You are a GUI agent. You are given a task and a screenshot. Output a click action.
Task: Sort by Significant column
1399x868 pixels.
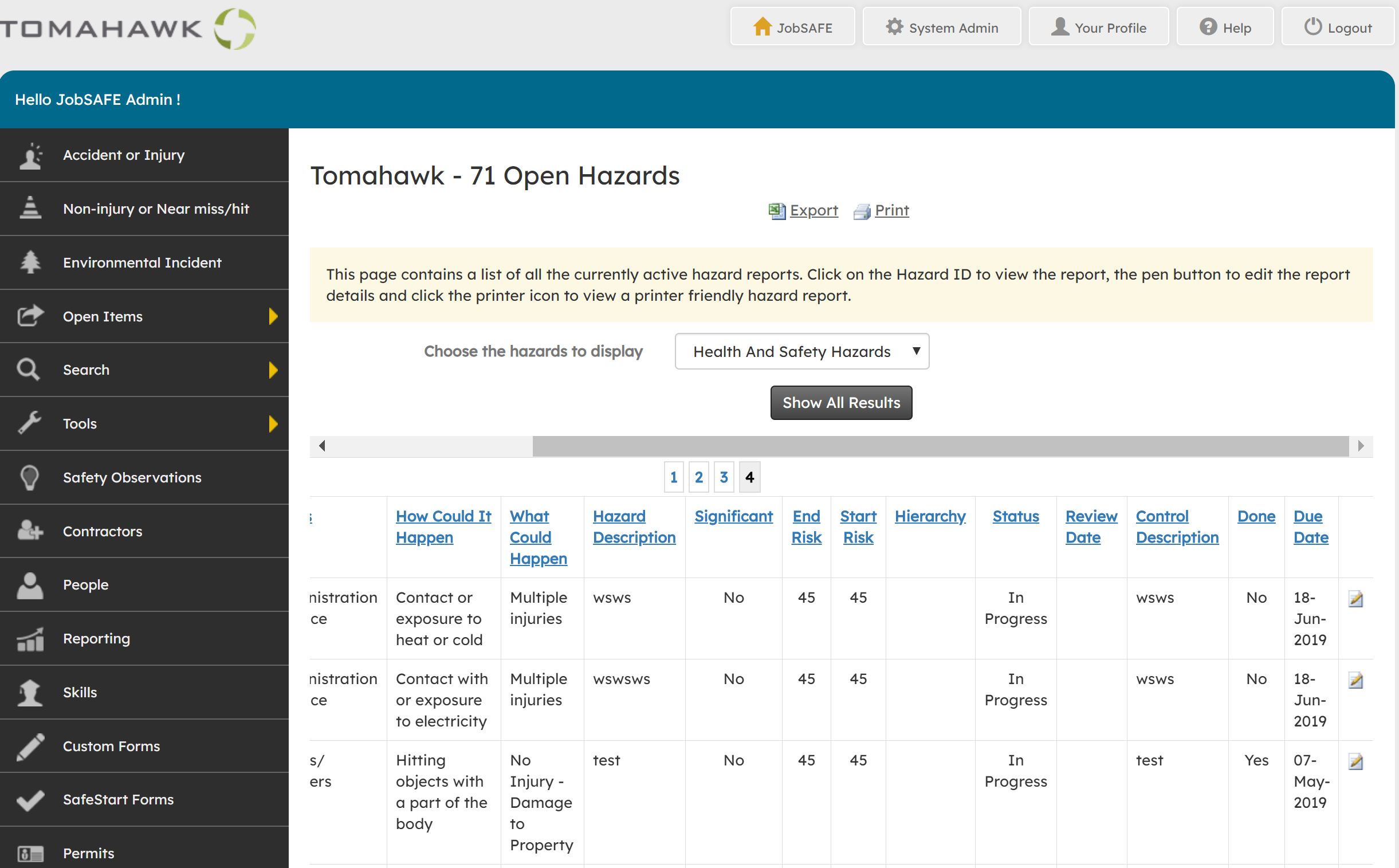tap(733, 516)
